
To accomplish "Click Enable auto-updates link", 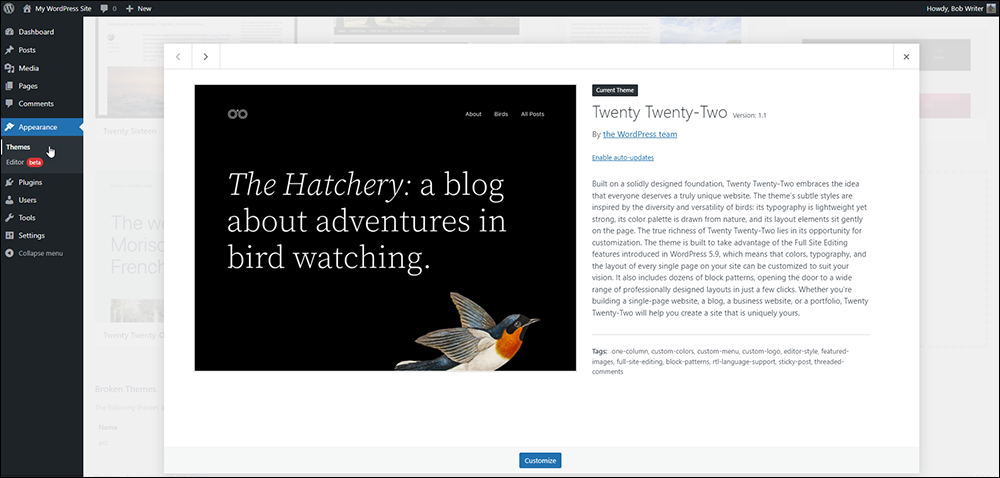I will click(622, 157).
